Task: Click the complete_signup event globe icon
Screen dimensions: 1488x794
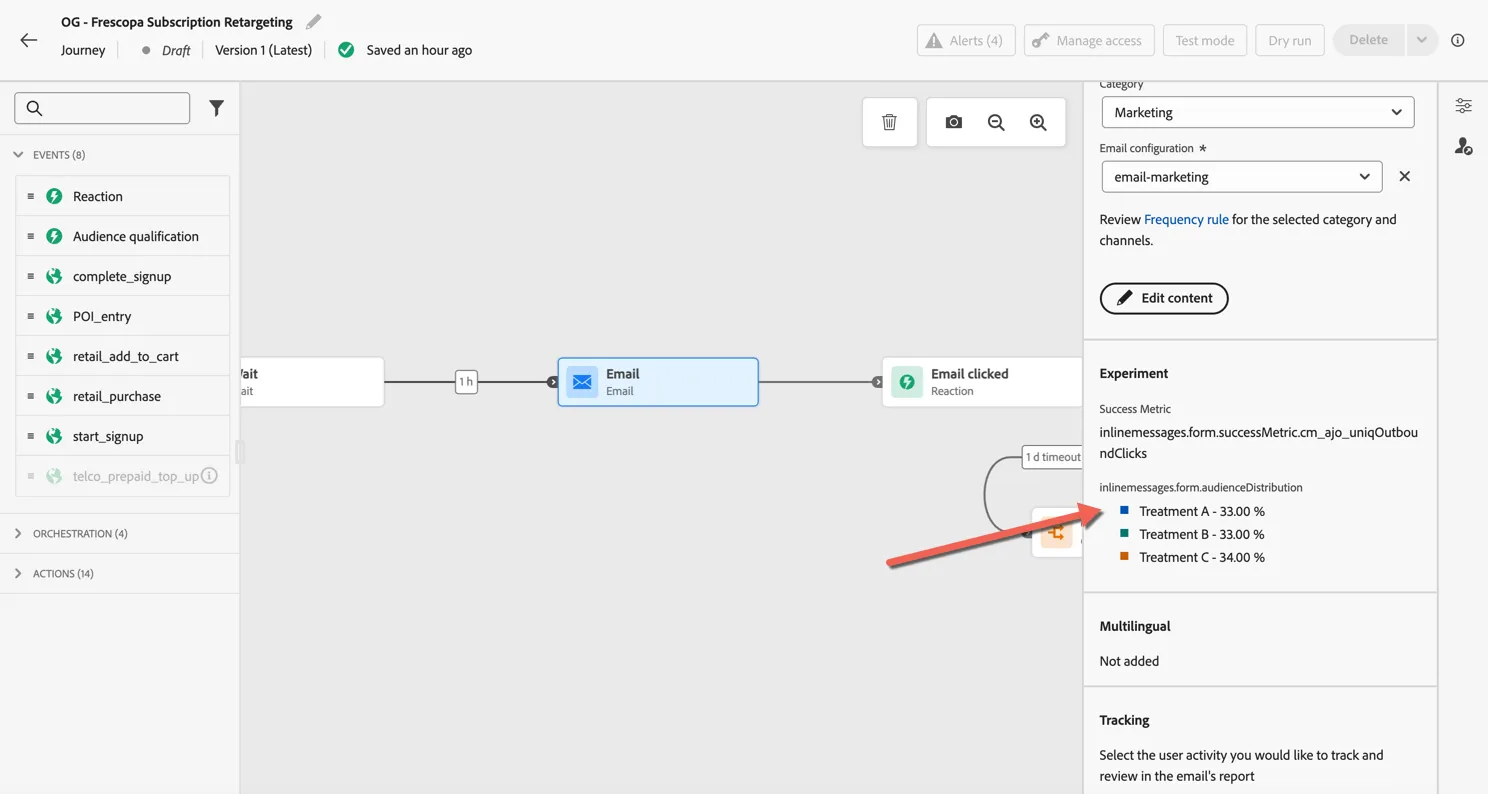Action: 54,276
